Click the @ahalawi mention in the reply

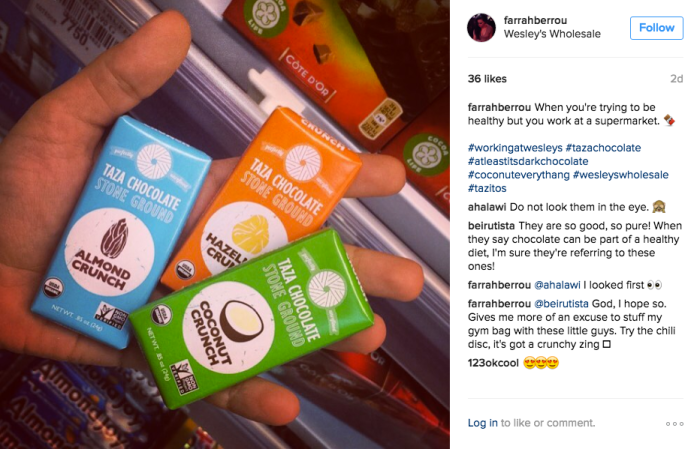coord(557,285)
